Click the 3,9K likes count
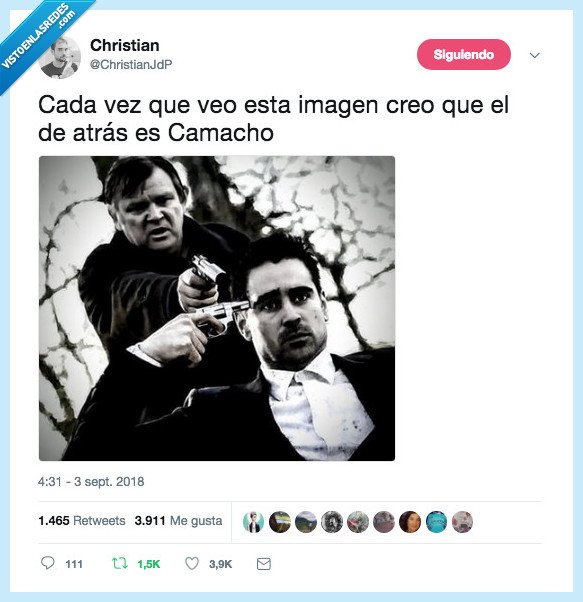 pyautogui.click(x=221, y=564)
